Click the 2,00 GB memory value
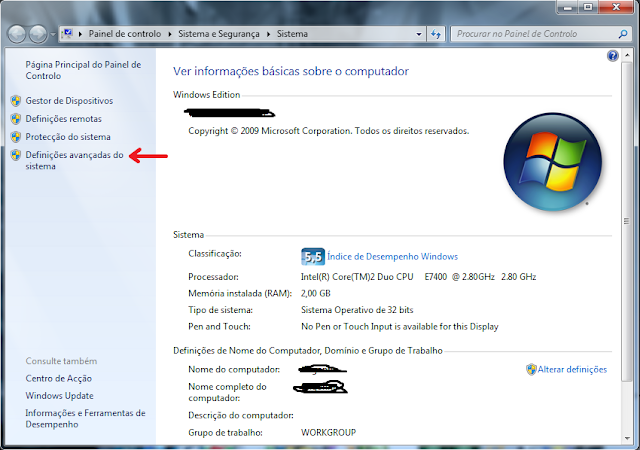Image resolution: width=640 pixels, height=450 pixels. tap(316, 293)
